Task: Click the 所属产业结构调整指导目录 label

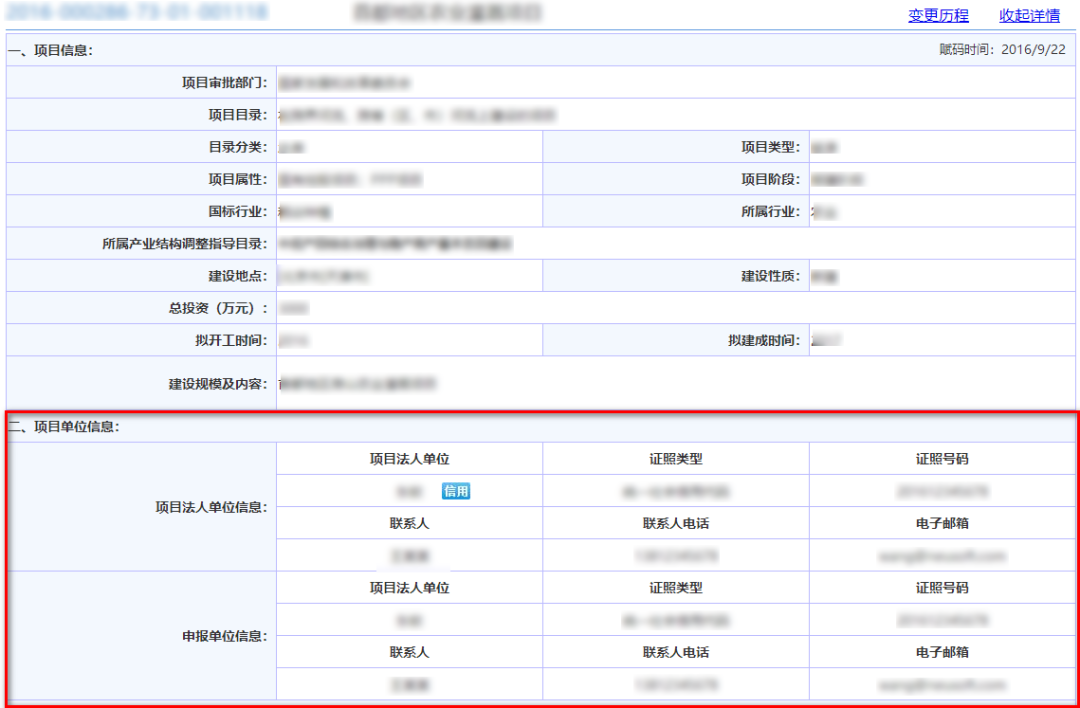Action: click(x=185, y=243)
